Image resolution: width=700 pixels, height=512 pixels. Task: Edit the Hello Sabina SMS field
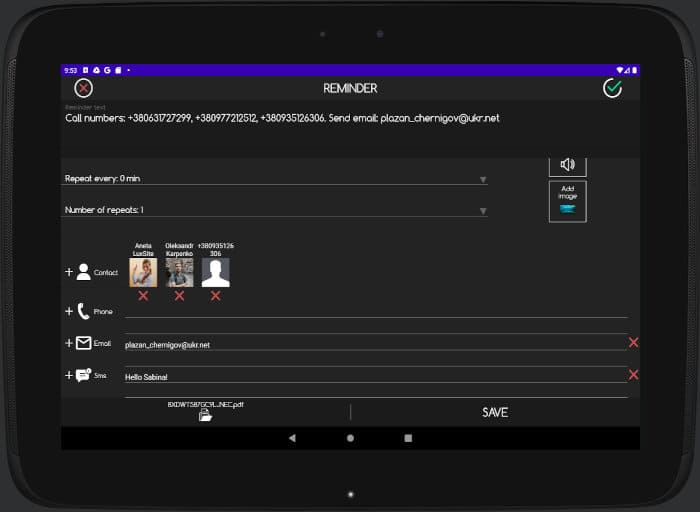tap(376, 377)
